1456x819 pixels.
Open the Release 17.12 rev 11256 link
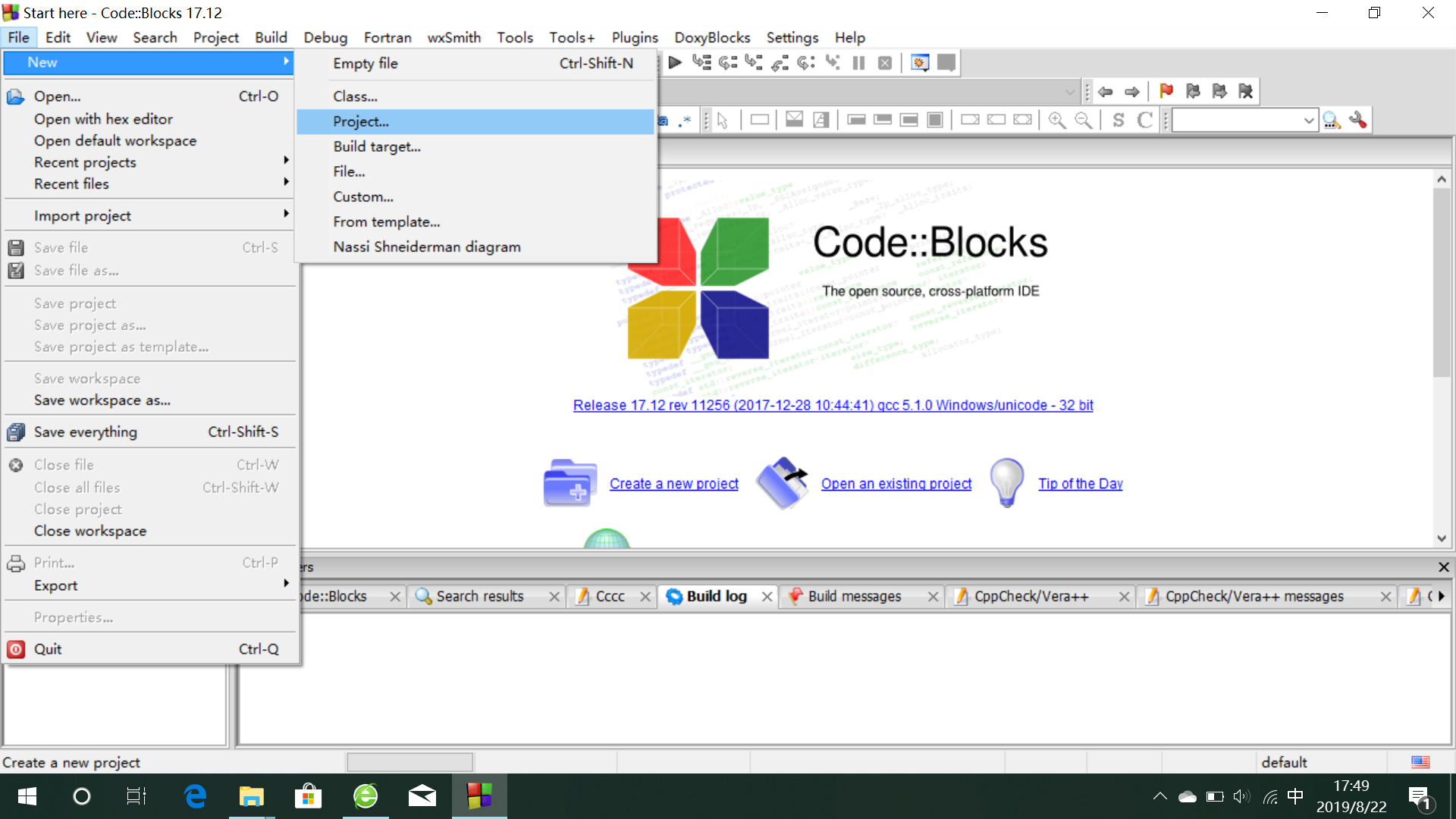833,405
